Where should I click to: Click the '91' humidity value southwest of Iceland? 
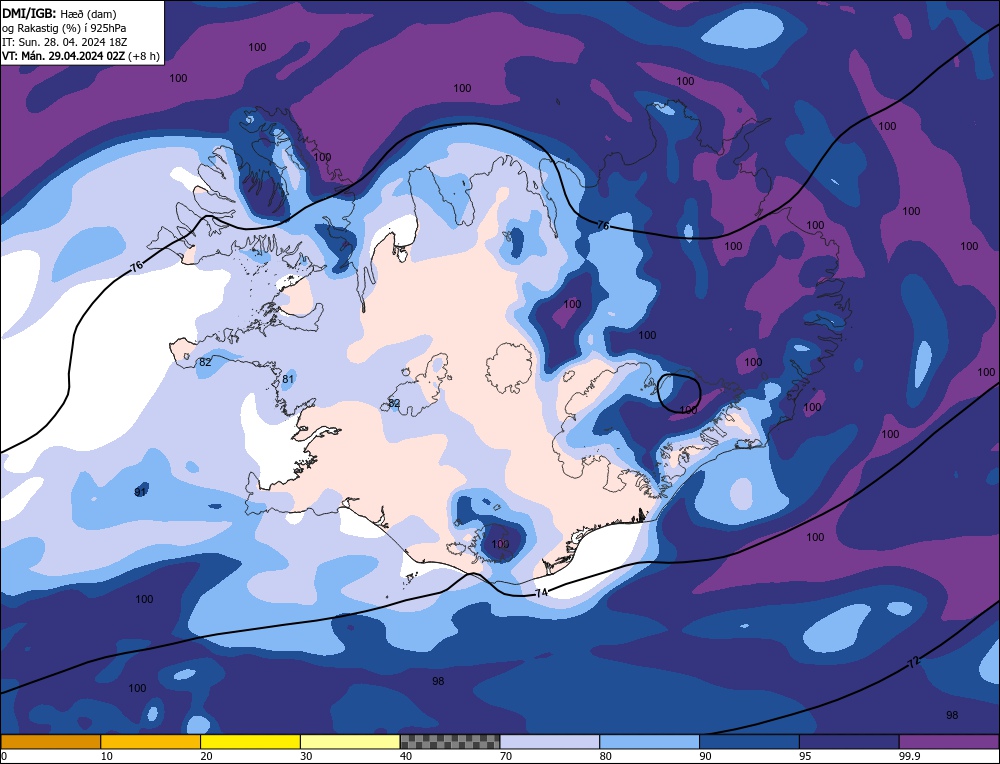click(x=141, y=492)
